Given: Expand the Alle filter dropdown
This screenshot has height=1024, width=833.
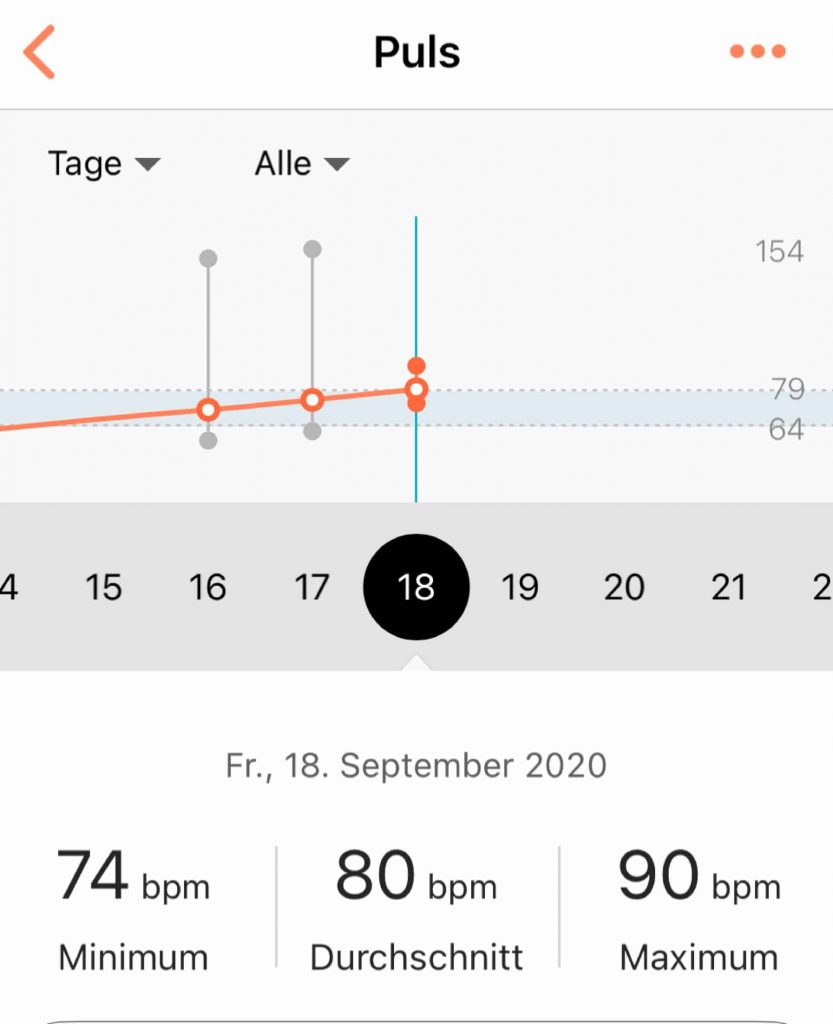Looking at the screenshot, I should click(x=302, y=163).
